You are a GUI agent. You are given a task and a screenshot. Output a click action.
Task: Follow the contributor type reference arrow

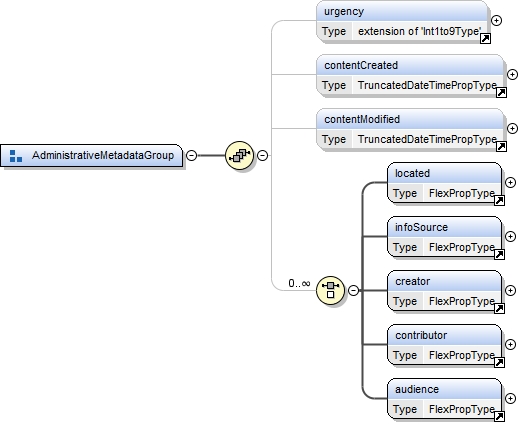[499, 363]
